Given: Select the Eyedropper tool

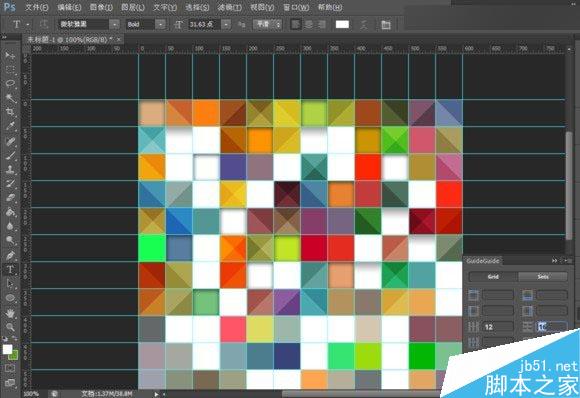Looking at the screenshot, I should point(10,126).
